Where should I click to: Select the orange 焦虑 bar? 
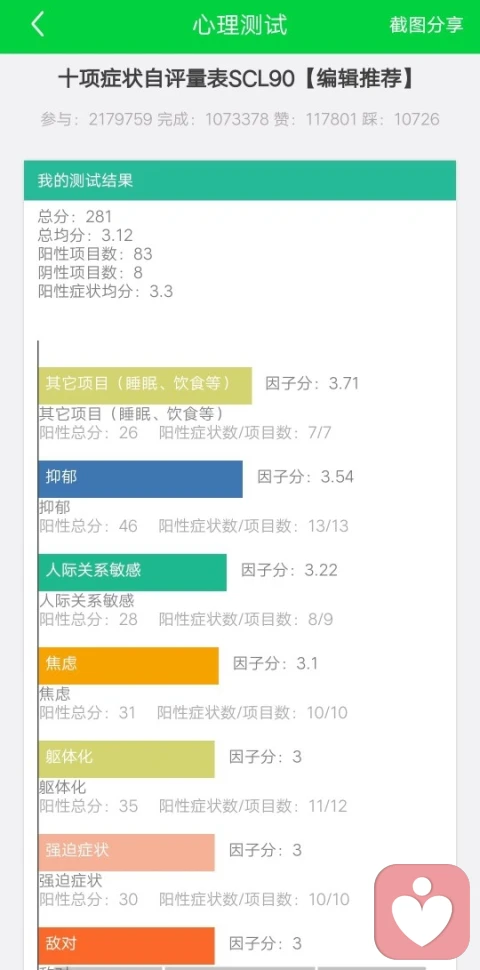click(129, 666)
